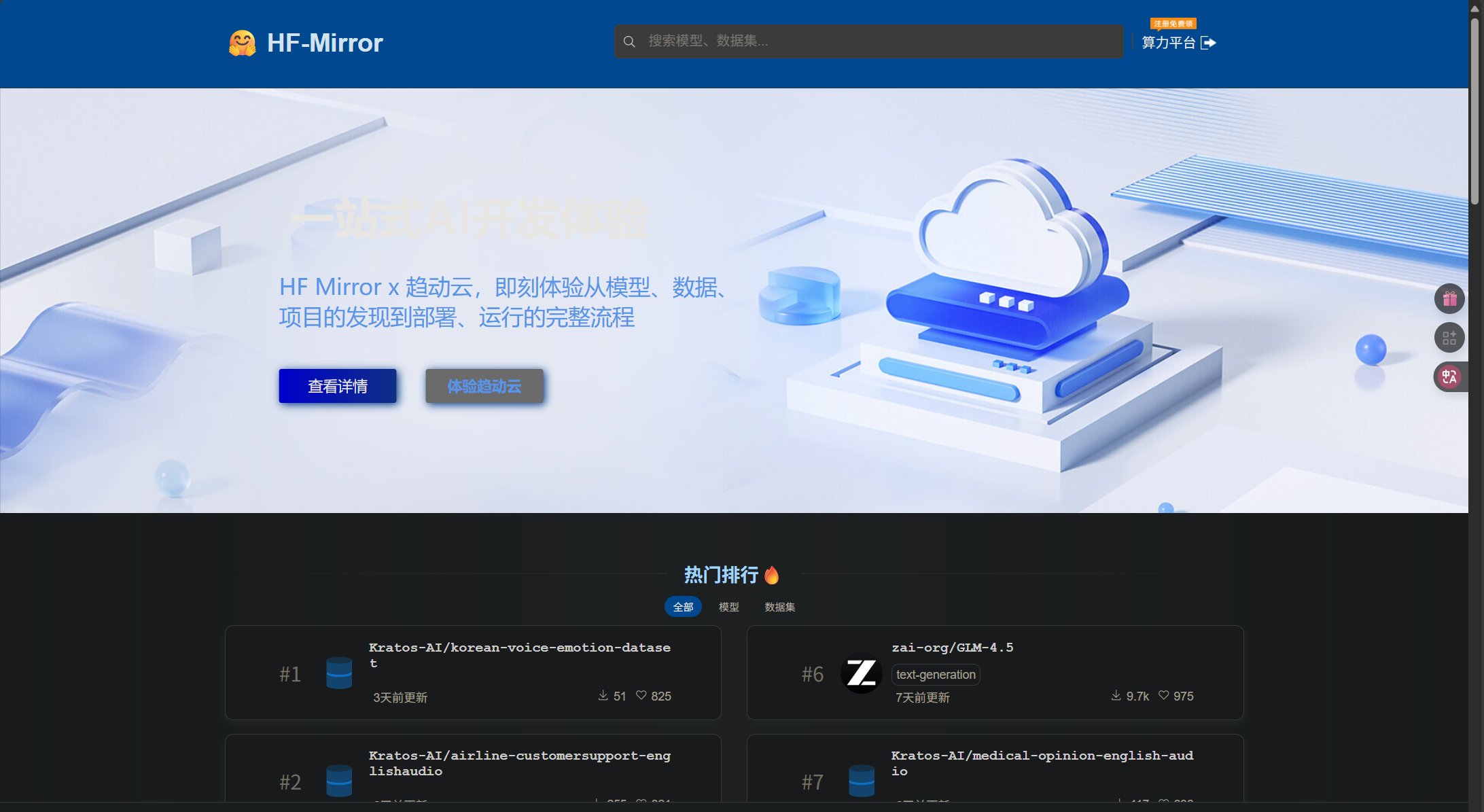The height and width of the screenshot is (812, 1484).
Task: Click the dataset icon of rank #1
Action: 339,673
